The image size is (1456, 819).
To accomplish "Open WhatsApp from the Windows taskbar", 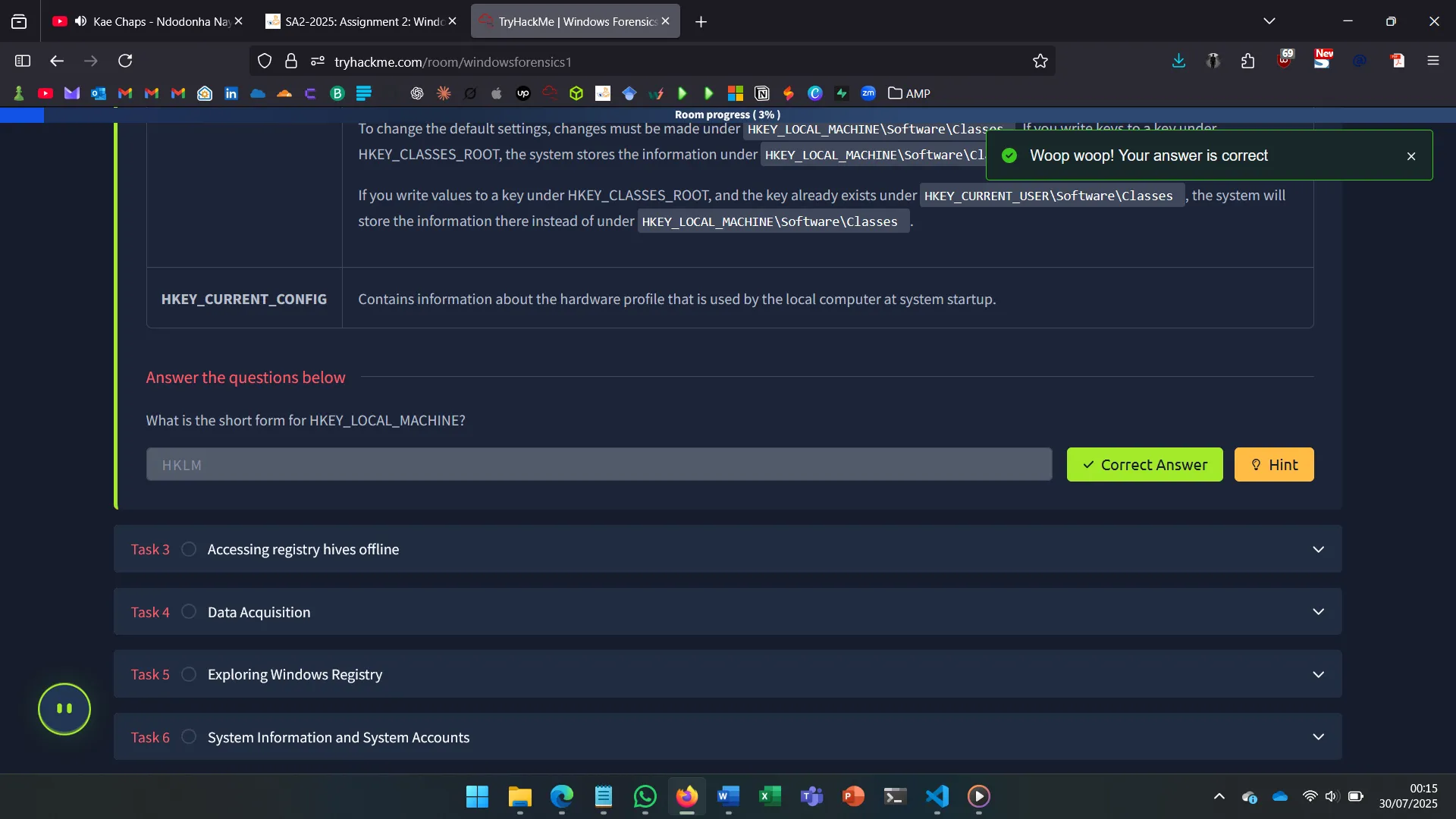I will 645,796.
